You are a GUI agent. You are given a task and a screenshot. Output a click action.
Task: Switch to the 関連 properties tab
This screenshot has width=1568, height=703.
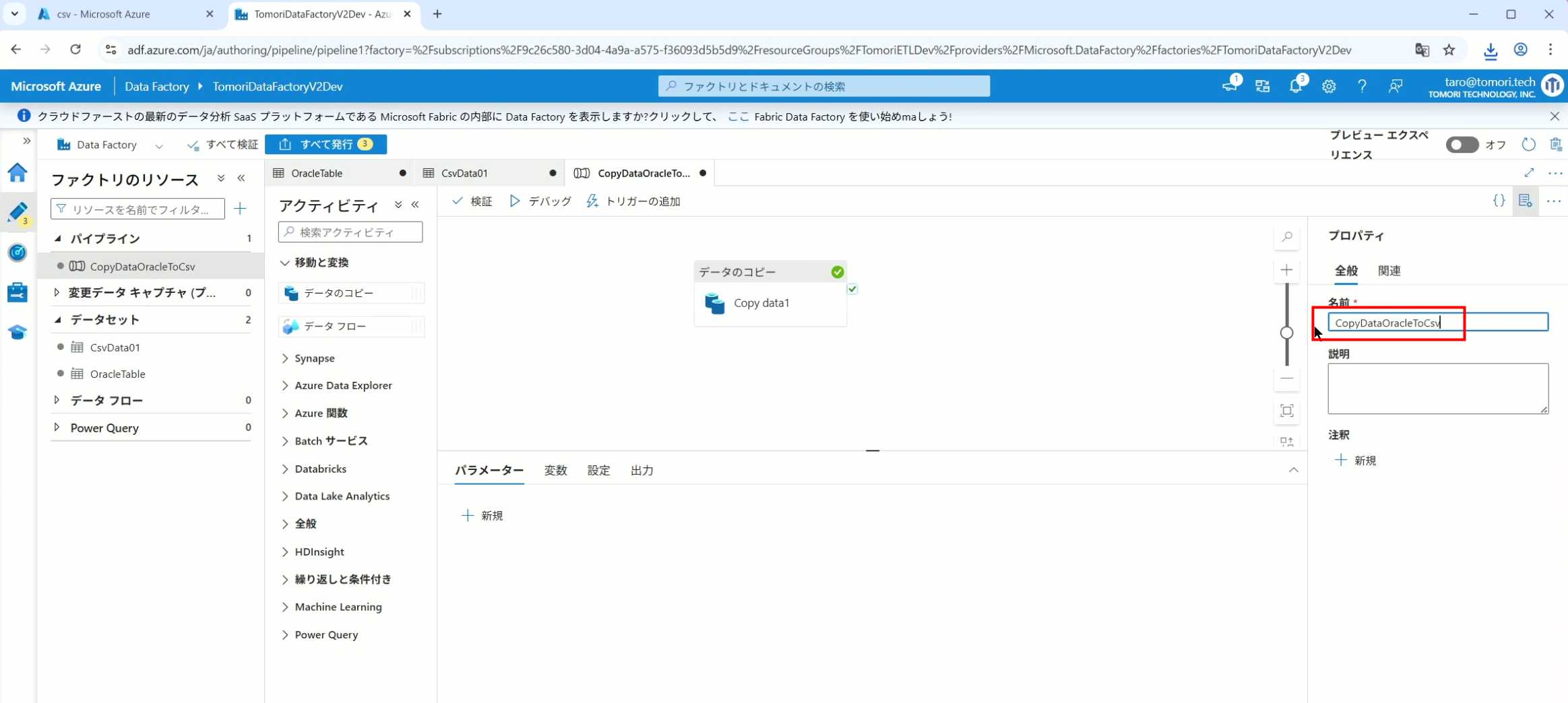click(1389, 271)
